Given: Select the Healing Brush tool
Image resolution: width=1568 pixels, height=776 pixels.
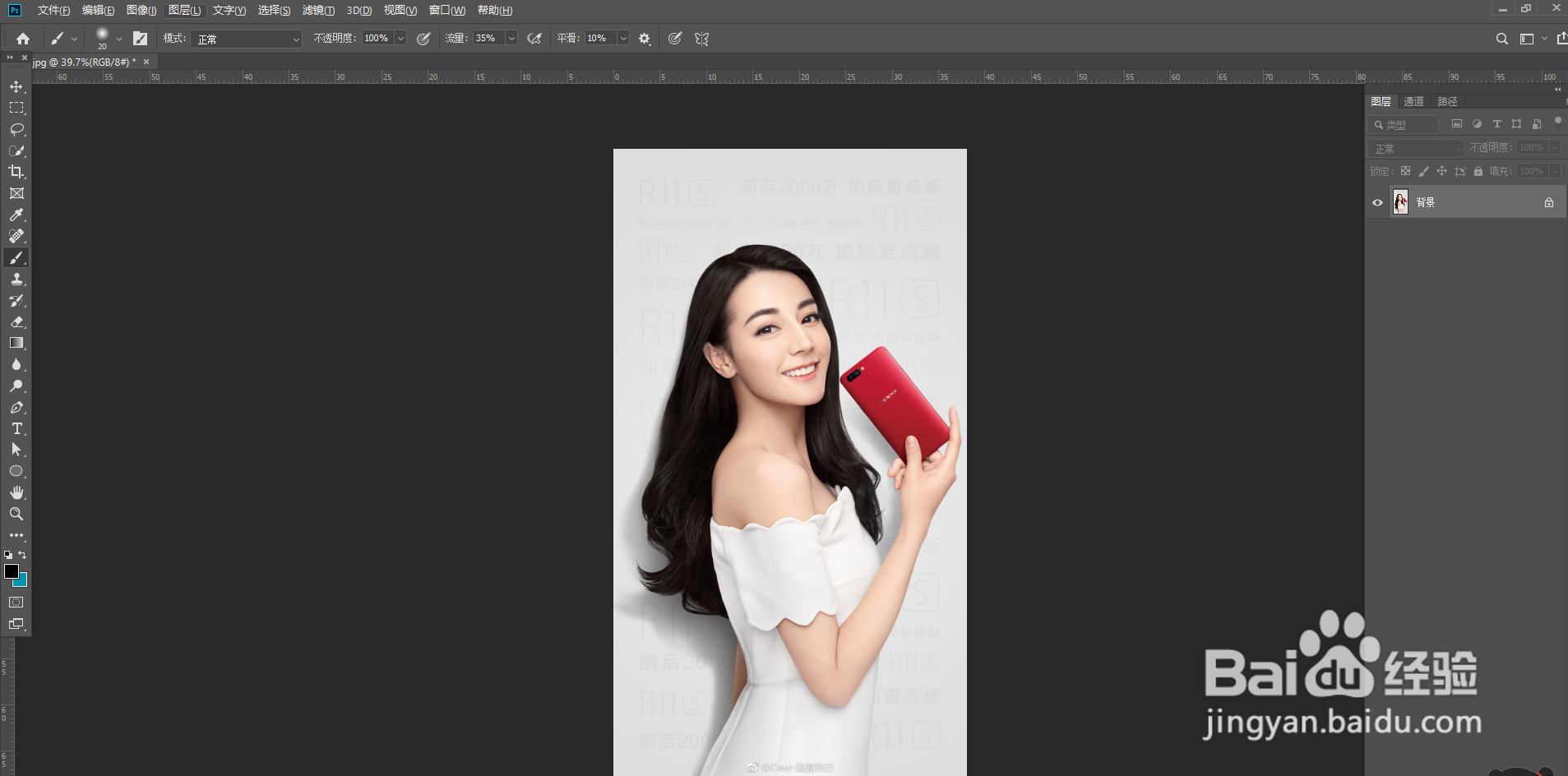Looking at the screenshot, I should (x=16, y=236).
